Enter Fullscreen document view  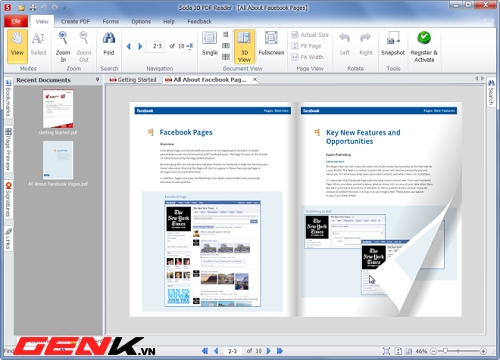[271, 44]
